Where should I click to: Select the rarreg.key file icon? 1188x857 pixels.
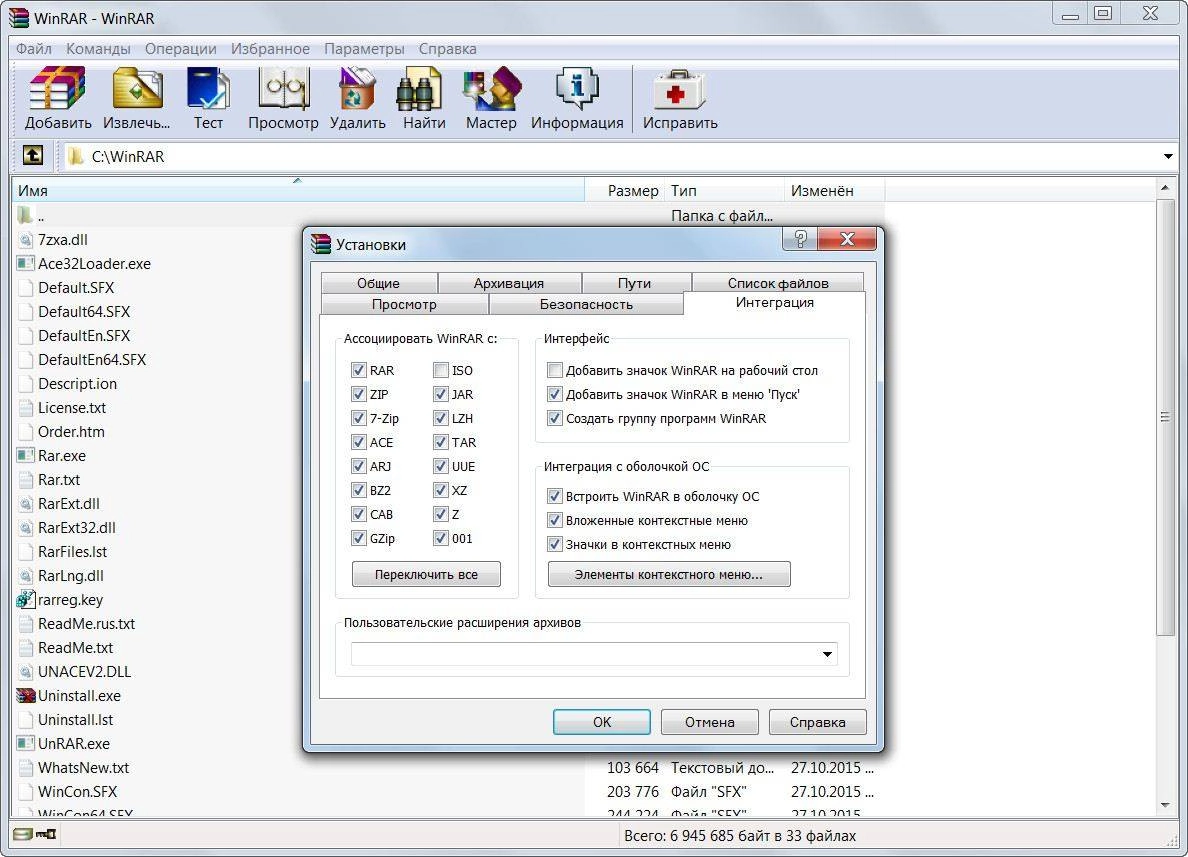click(x=26, y=599)
